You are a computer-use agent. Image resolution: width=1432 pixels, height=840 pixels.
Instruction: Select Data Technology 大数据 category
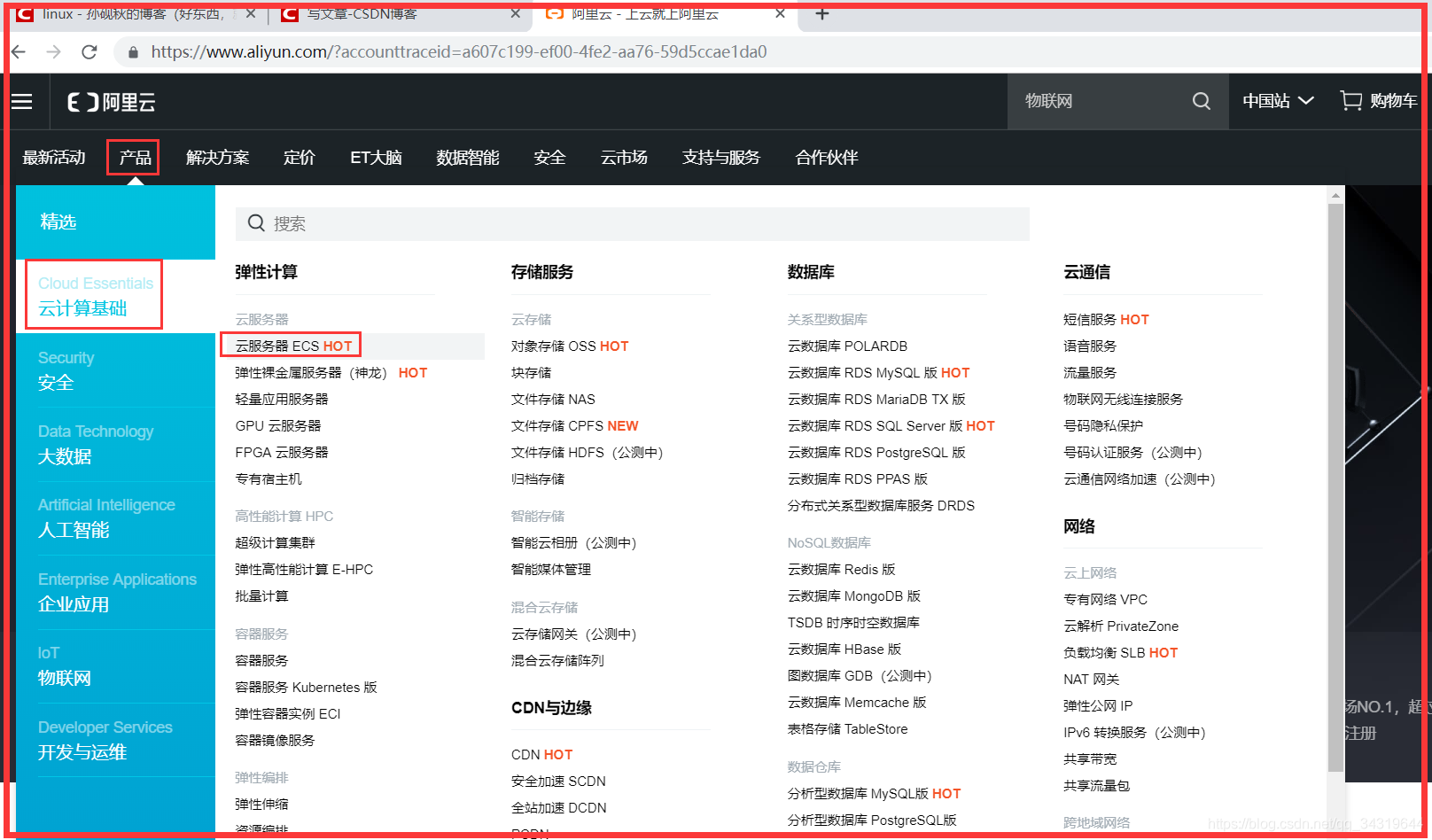[x=115, y=444]
